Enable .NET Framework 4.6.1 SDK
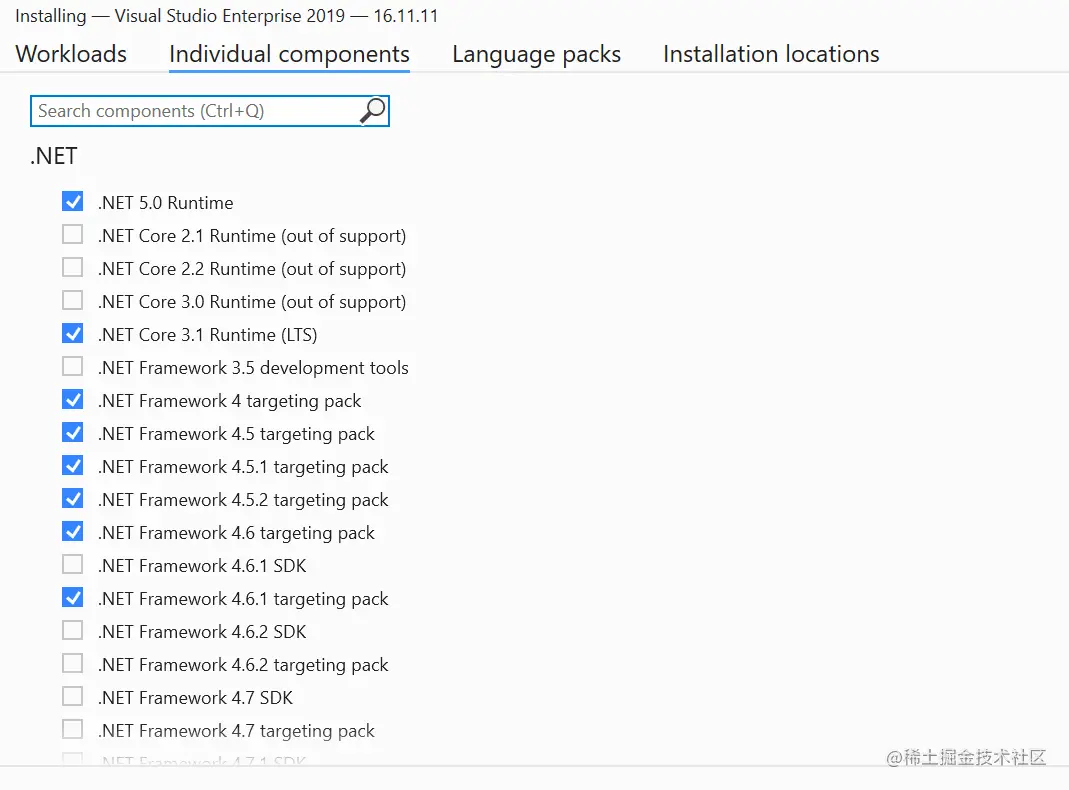 click(x=72, y=564)
